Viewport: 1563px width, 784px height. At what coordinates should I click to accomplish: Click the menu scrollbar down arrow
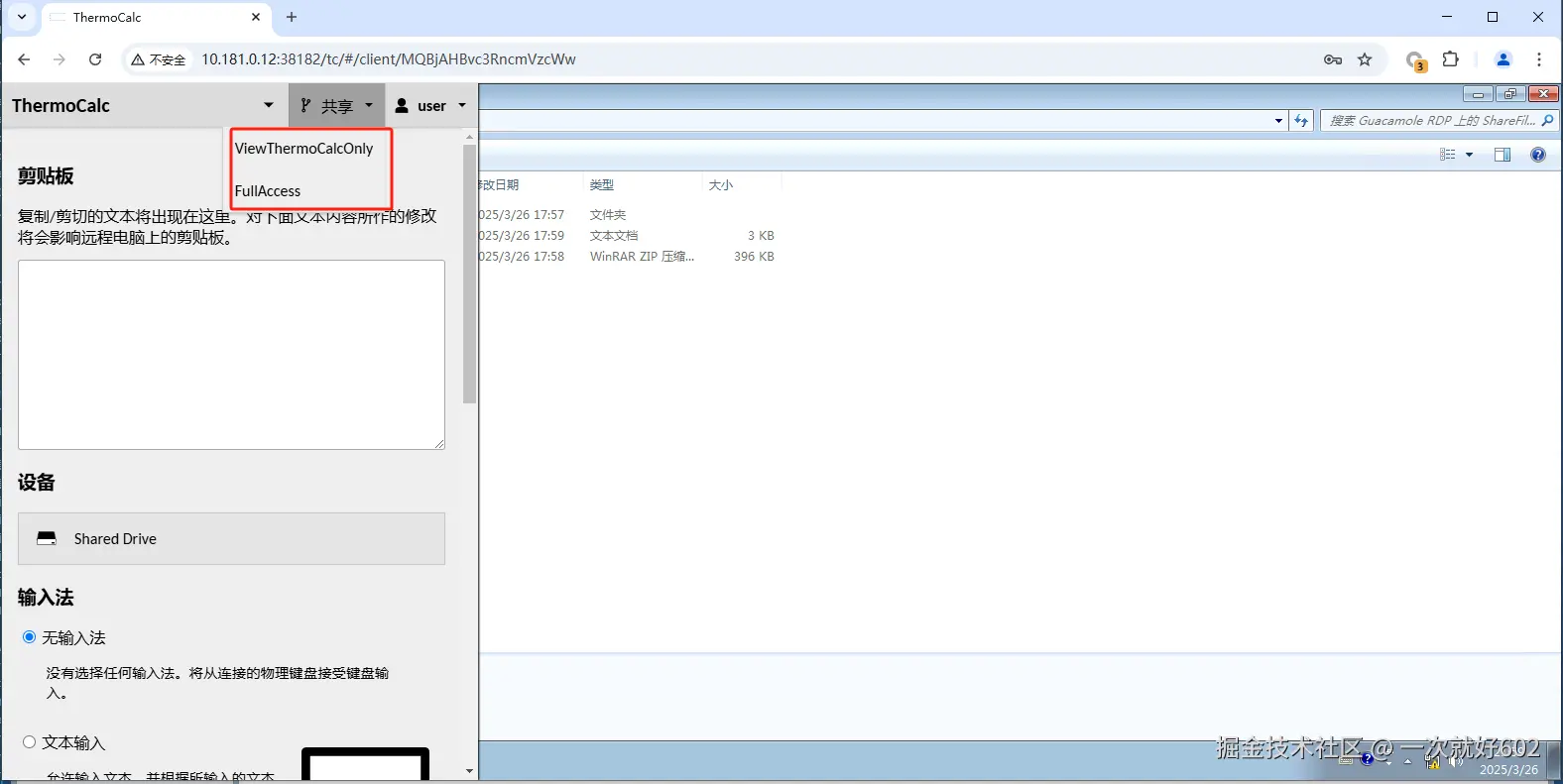pyautogui.click(x=470, y=771)
